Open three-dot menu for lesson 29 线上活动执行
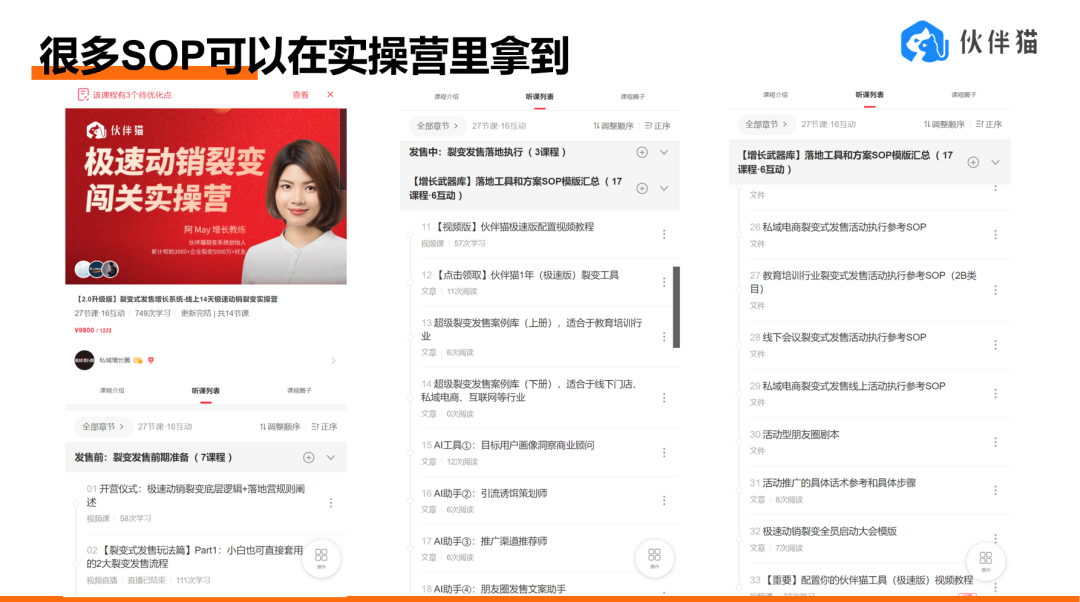The image size is (1080, 602). [x=995, y=393]
